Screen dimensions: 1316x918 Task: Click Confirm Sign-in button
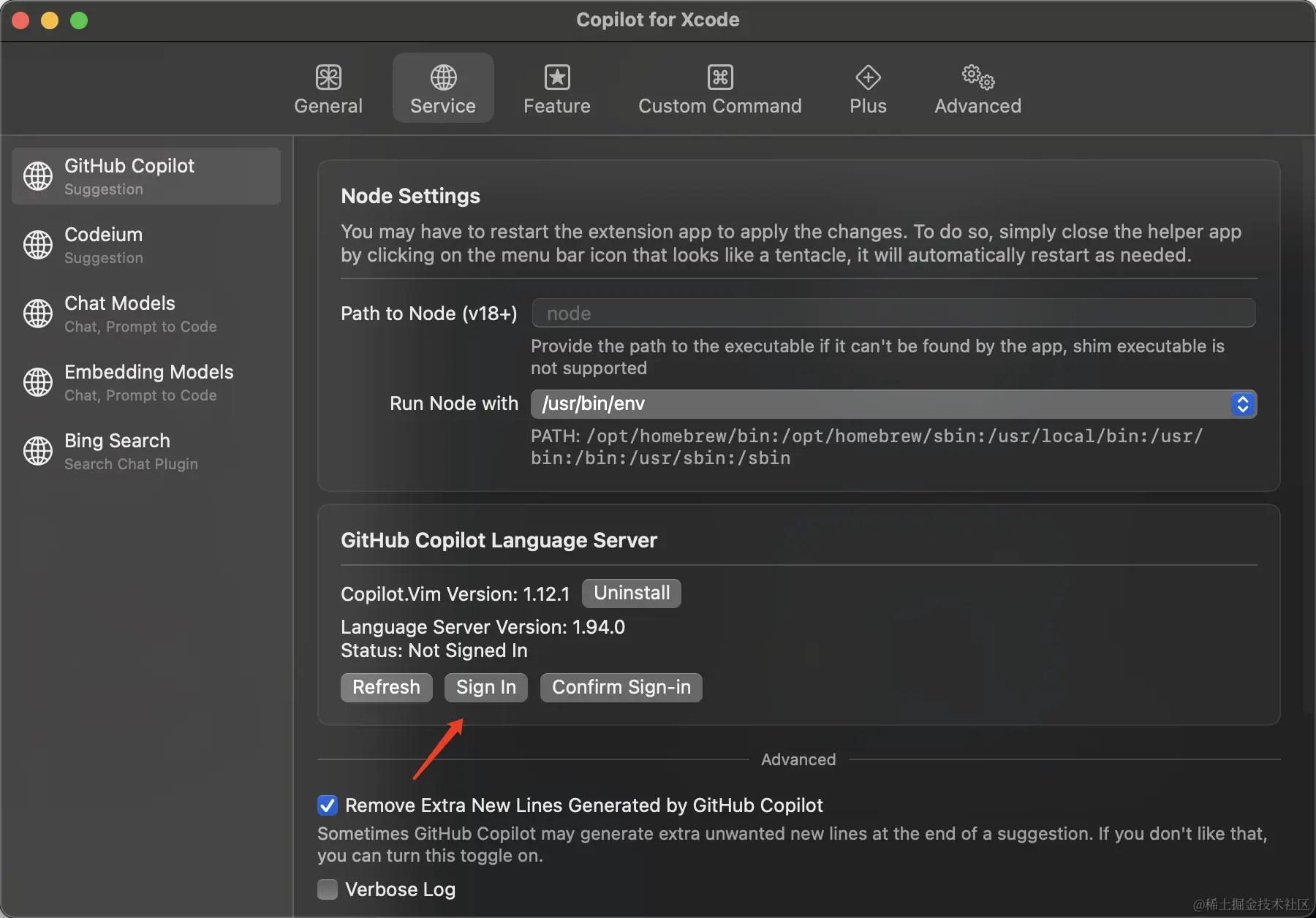click(x=620, y=687)
